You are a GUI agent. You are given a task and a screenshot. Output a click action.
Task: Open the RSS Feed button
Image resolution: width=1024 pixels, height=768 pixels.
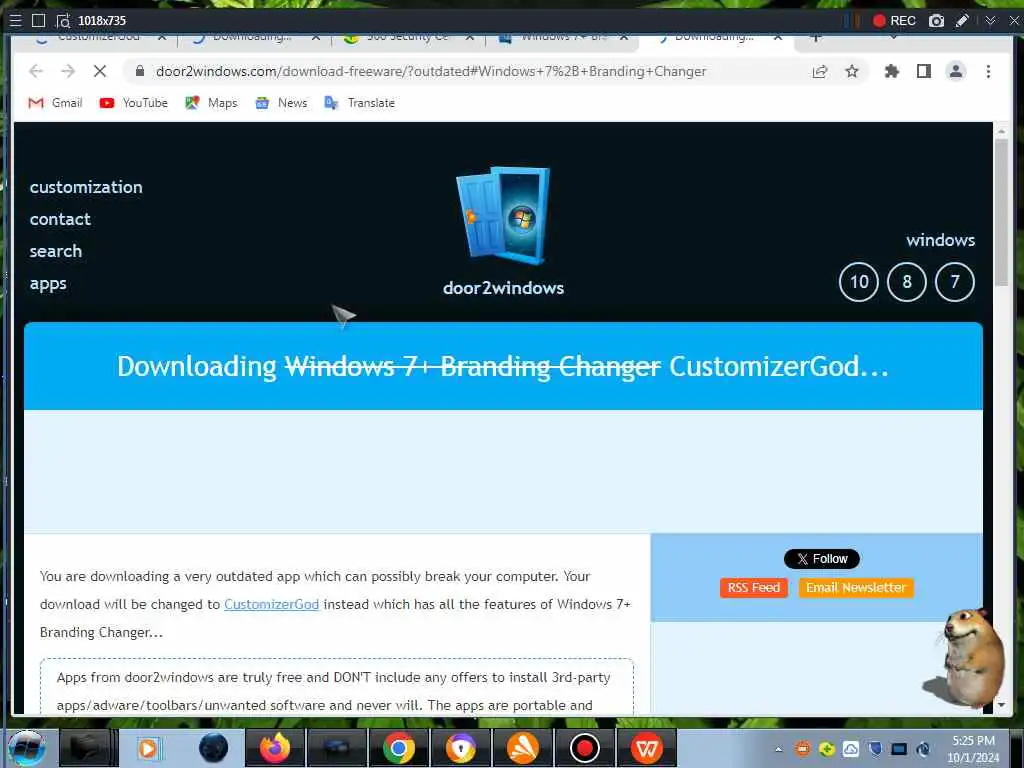click(x=754, y=588)
